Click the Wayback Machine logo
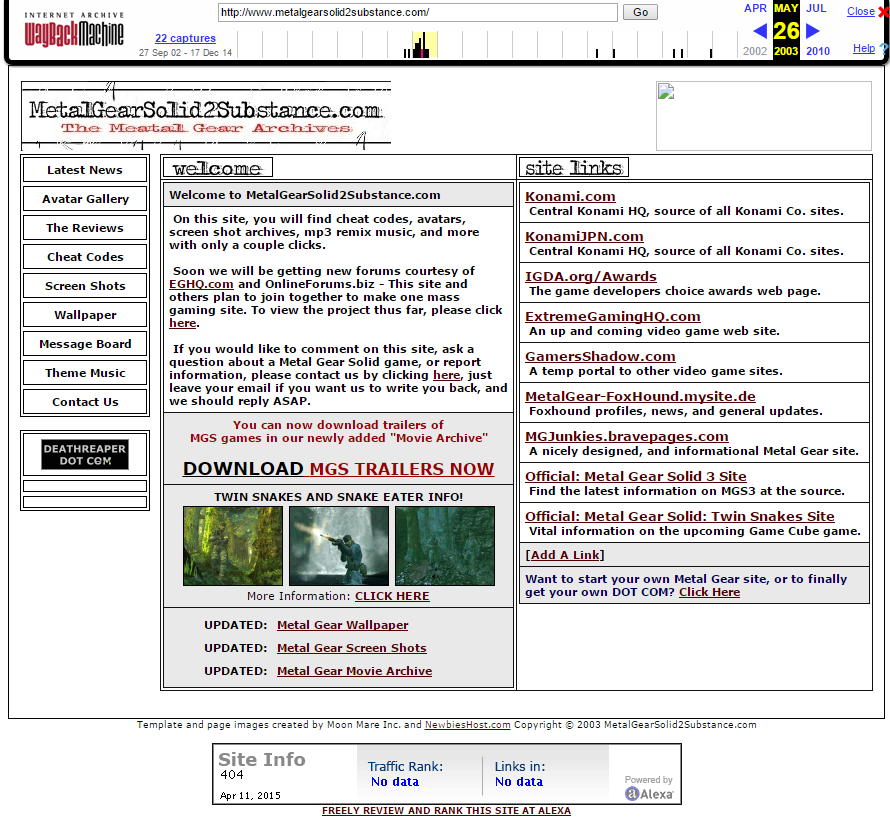Screen dimensions: 890x824 tap(74, 31)
